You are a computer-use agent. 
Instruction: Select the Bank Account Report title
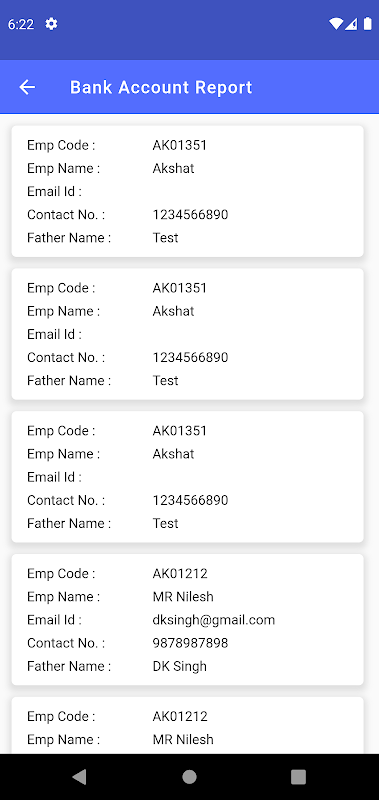[x=161, y=87]
